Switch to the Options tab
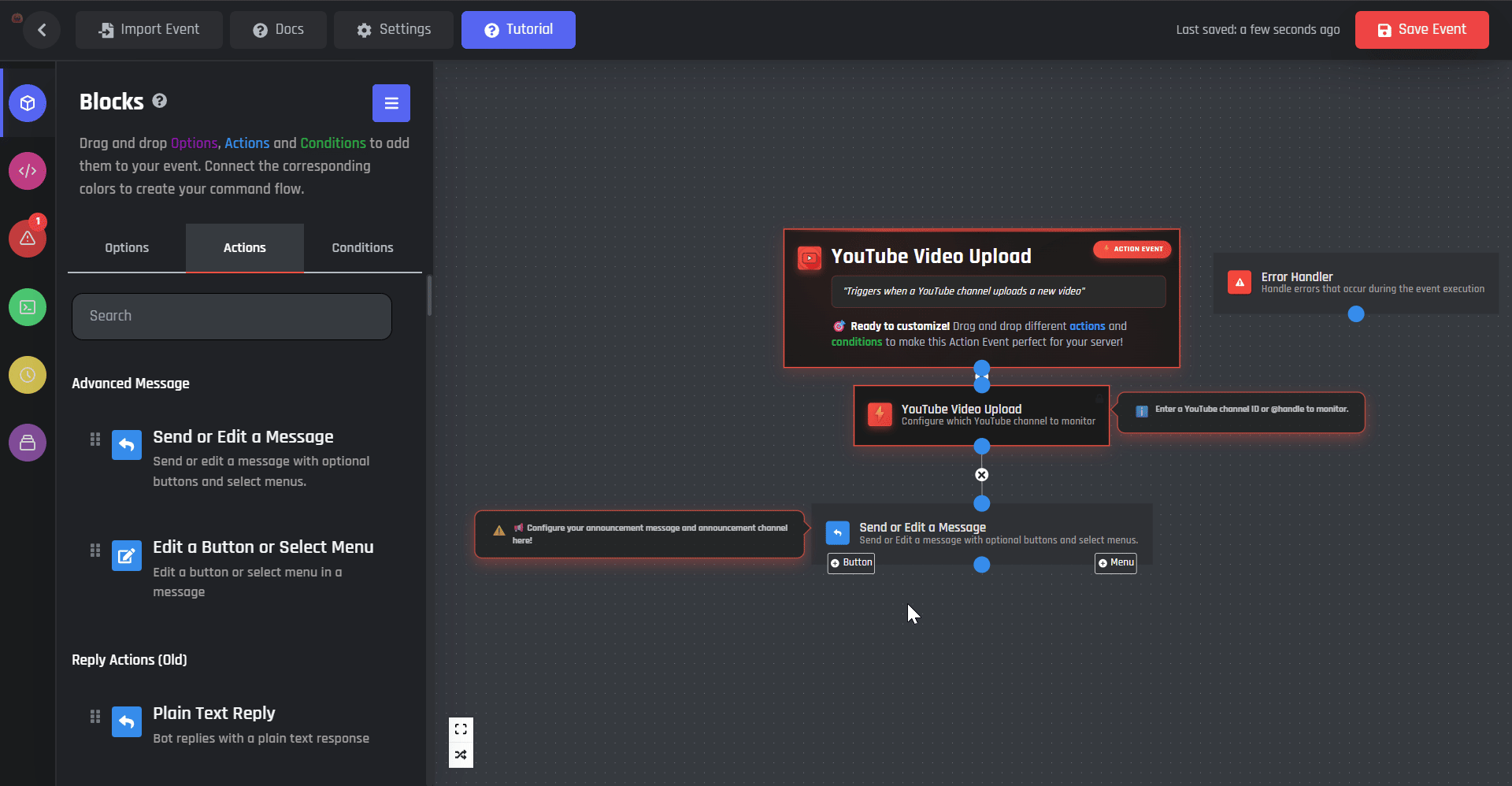1512x786 pixels. [127, 248]
